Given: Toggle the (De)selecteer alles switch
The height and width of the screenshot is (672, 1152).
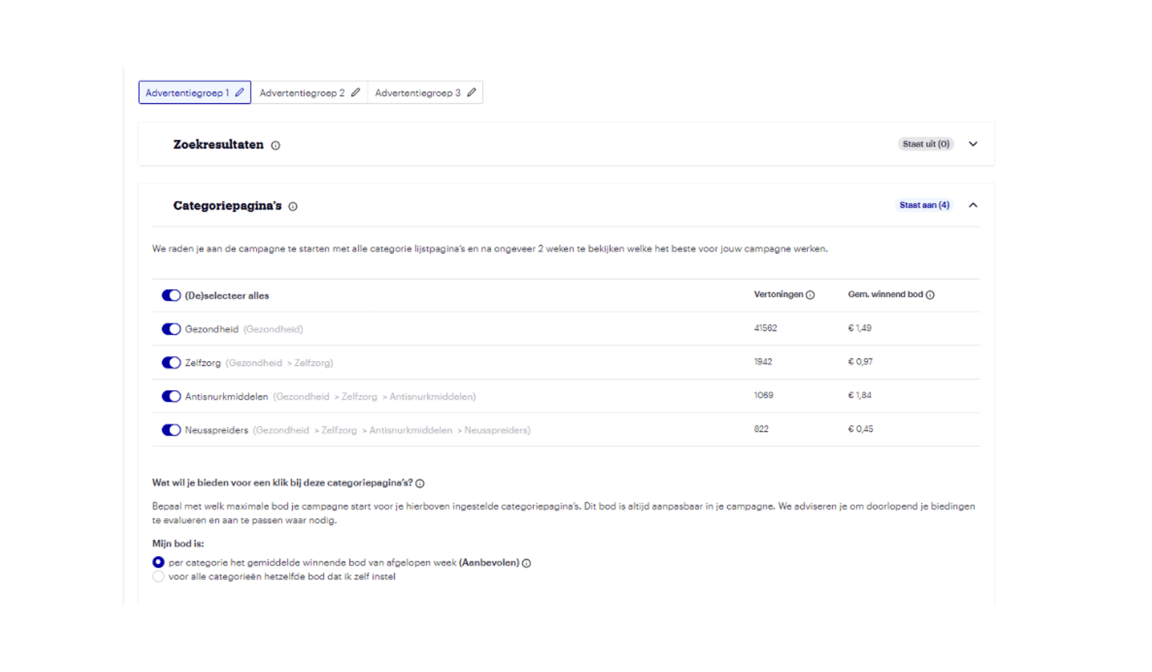Looking at the screenshot, I should 170,295.
